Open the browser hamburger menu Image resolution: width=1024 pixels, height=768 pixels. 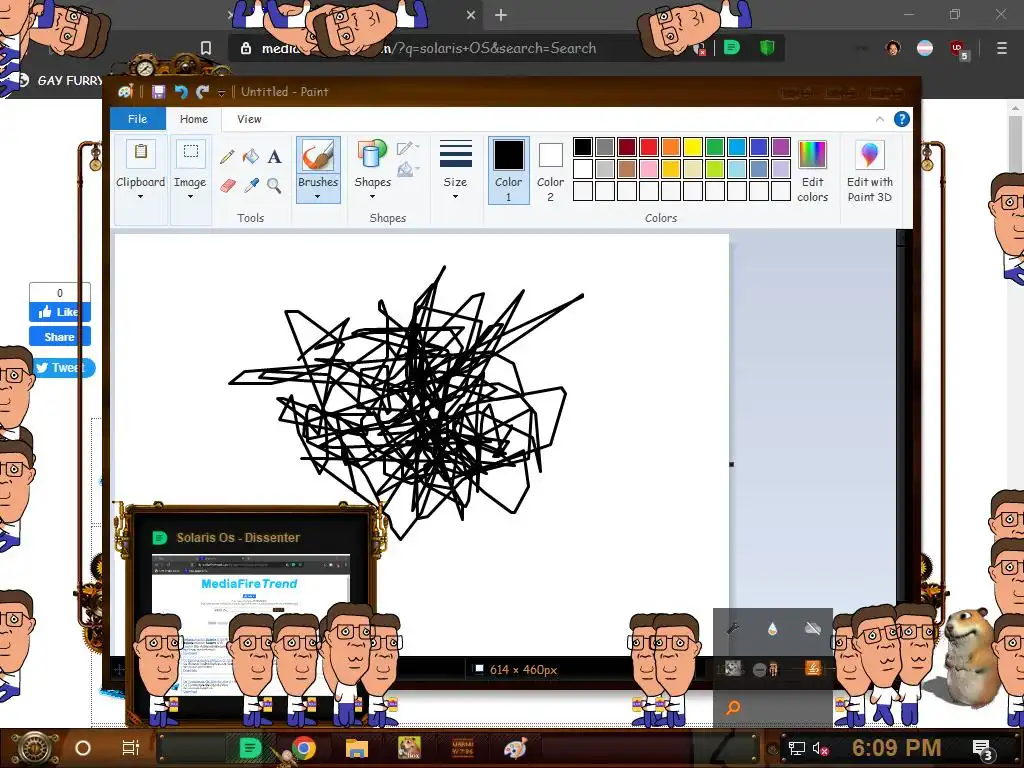[x=1001, y=48]
